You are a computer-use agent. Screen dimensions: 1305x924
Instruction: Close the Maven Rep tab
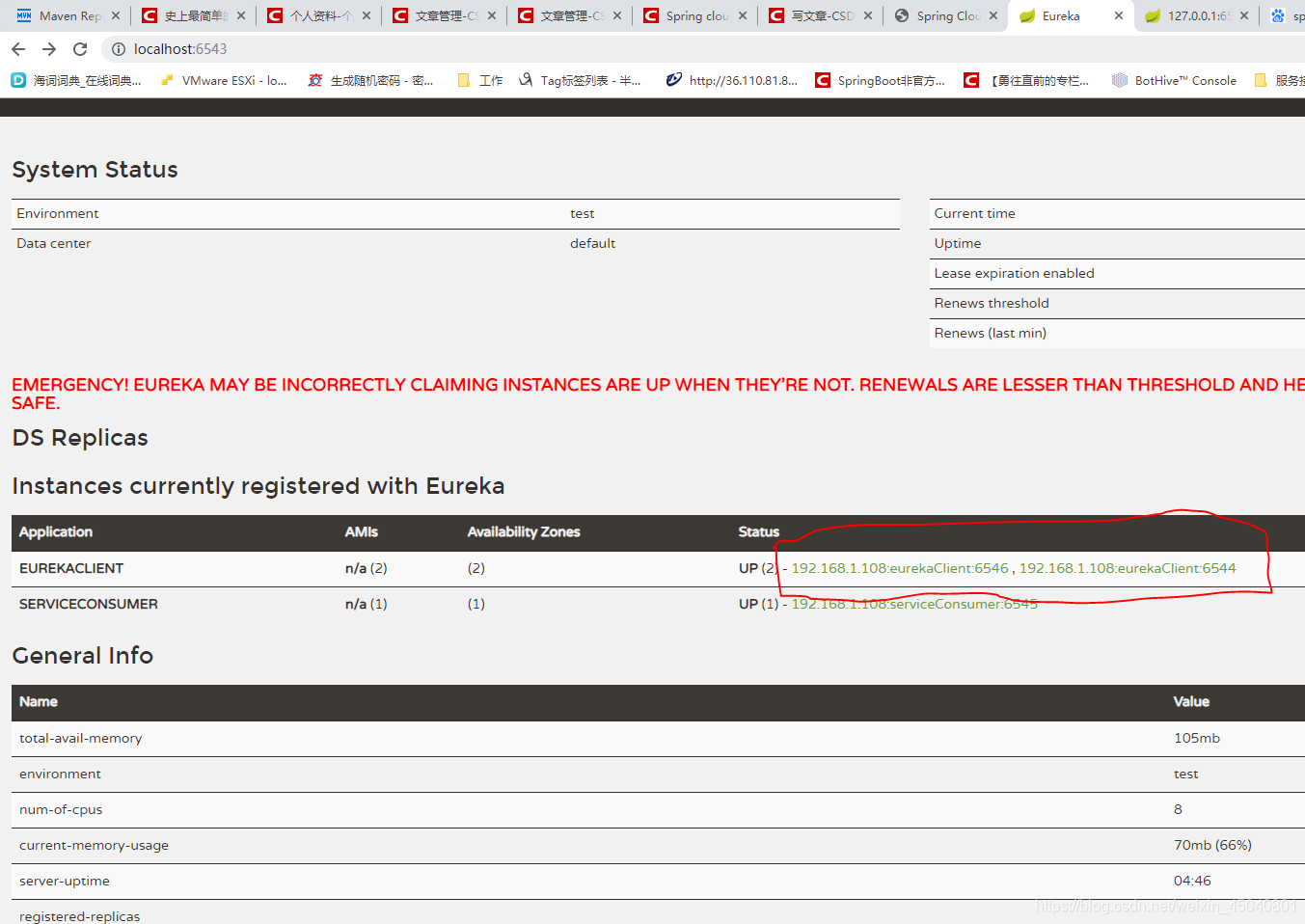point(116,16)
